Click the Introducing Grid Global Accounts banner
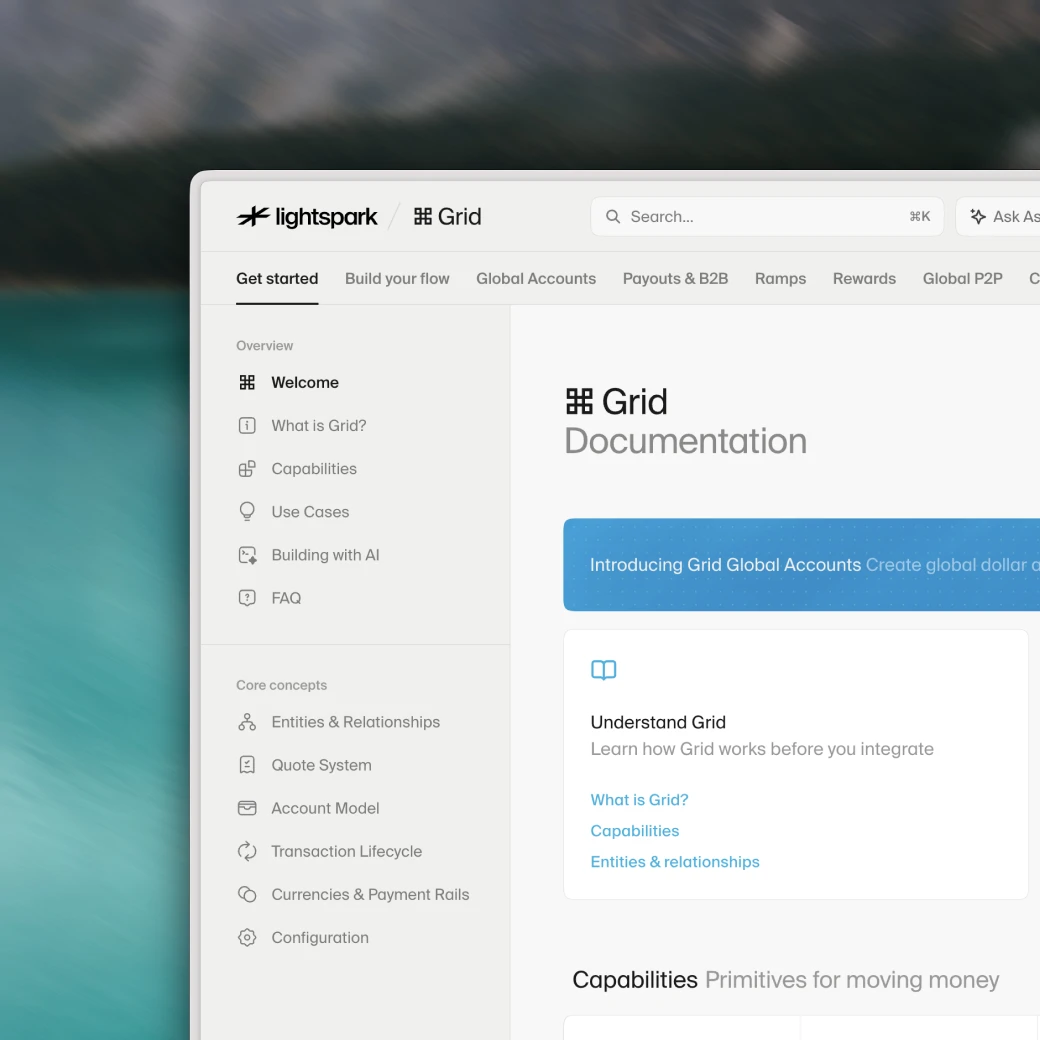 (x=801, y=564)
